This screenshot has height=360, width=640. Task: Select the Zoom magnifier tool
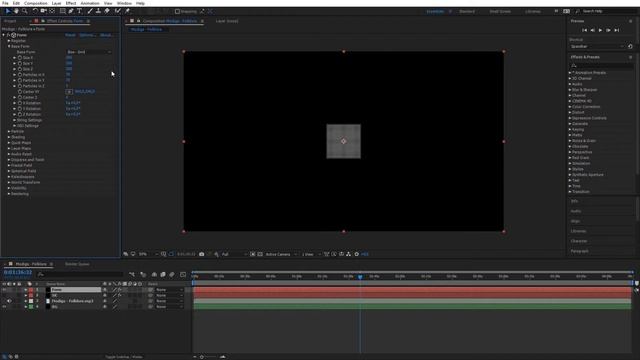pyautogui.click(x=24, y=11)
